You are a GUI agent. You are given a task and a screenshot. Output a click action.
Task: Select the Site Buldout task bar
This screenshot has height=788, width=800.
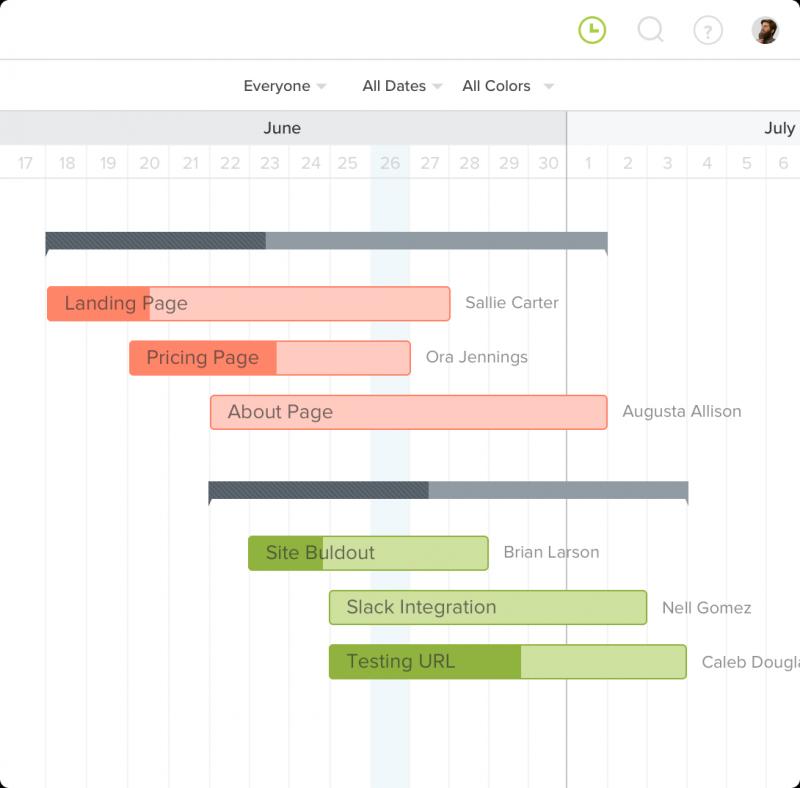coord(368,553)
